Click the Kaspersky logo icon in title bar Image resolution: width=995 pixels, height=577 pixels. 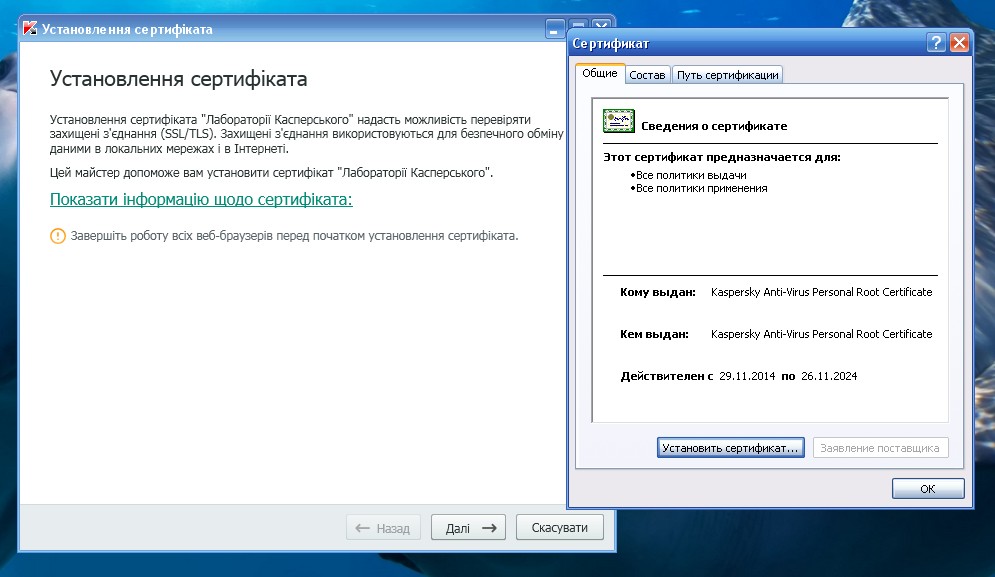click(30, 29)
